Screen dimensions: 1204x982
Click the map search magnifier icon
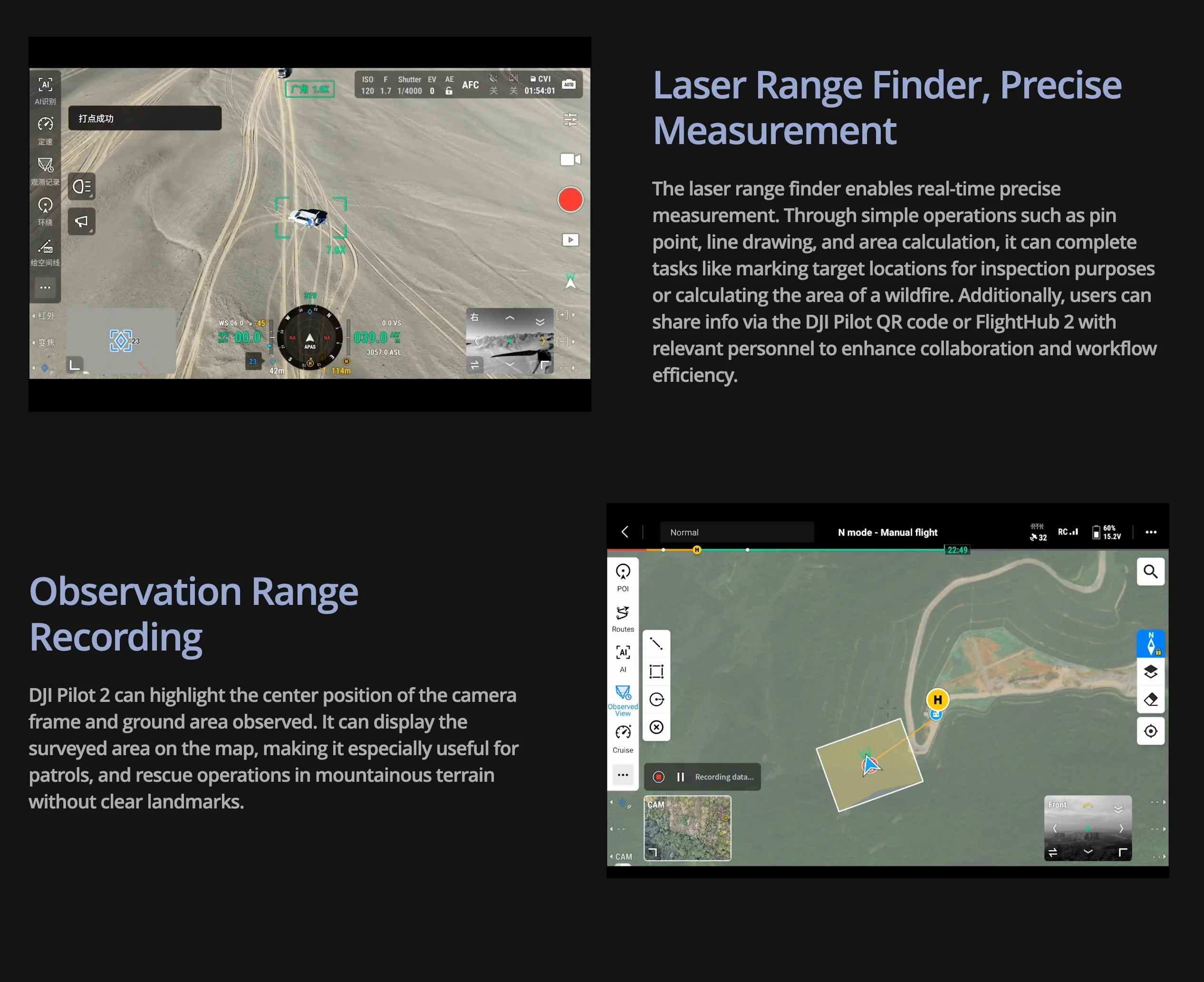[x=1150, y=571]
